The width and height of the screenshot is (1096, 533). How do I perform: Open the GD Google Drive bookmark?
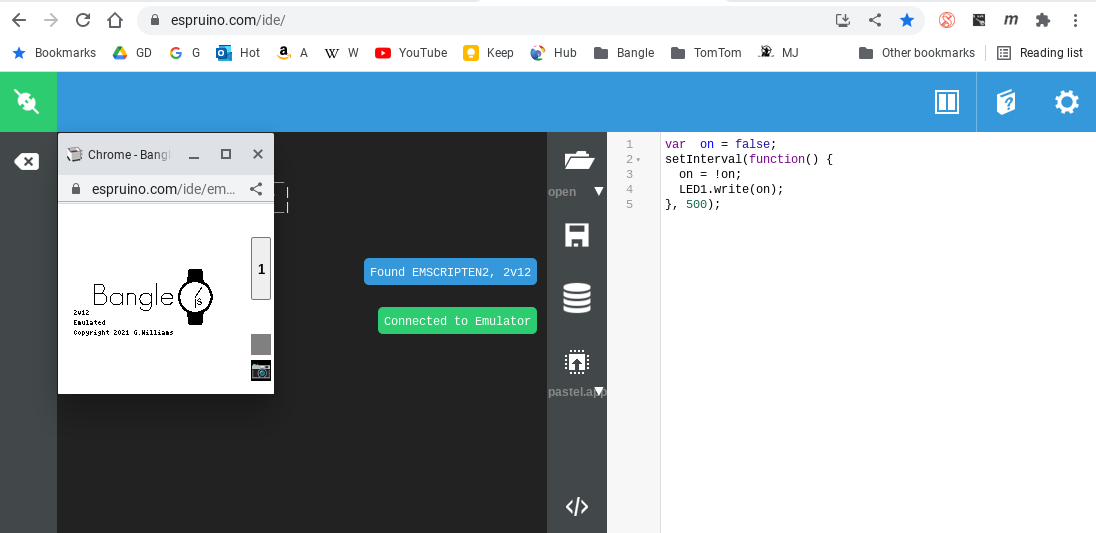(x=133, y=53)
